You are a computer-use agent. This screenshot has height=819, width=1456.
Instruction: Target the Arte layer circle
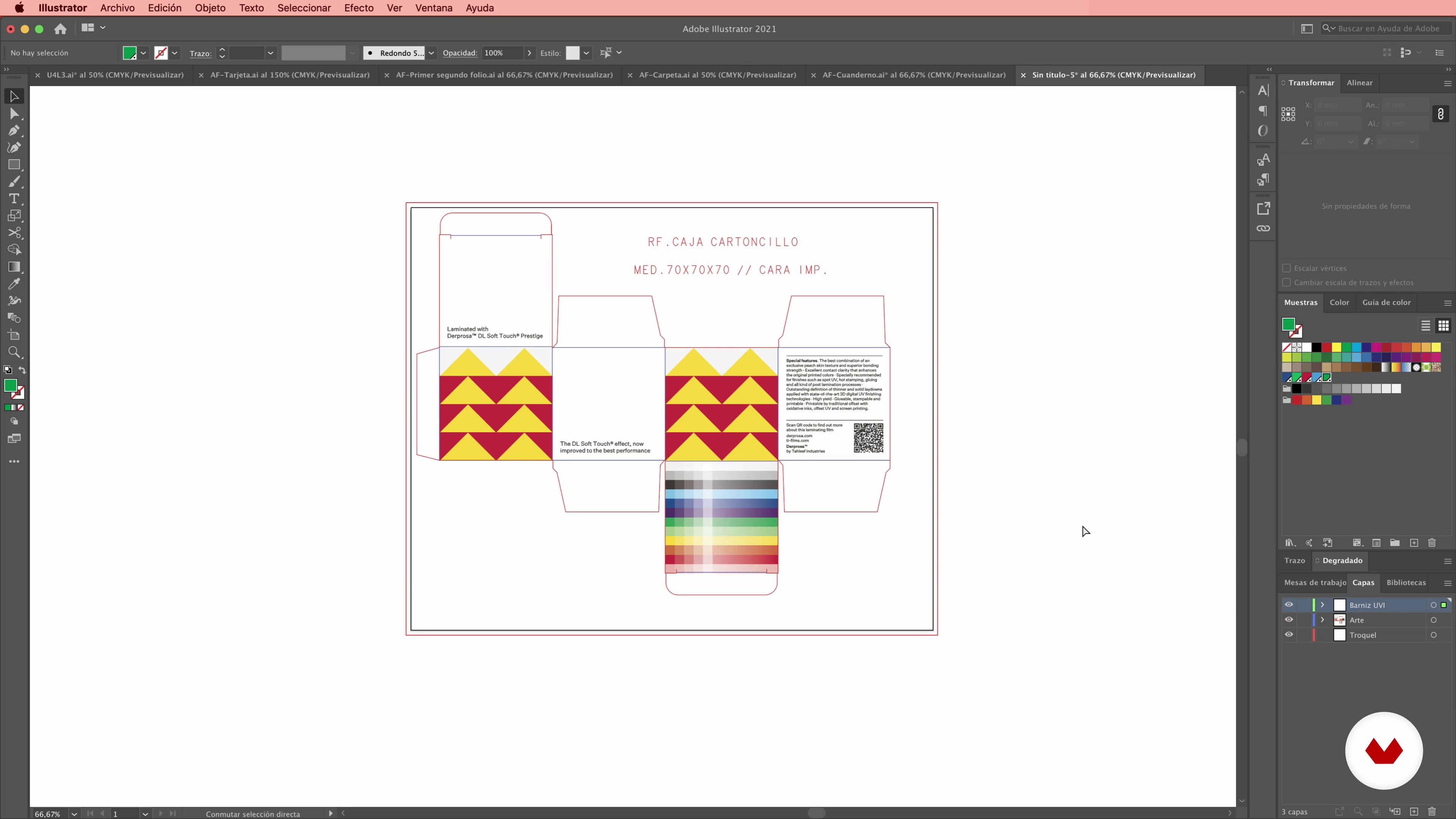[x=1433, y=620]
